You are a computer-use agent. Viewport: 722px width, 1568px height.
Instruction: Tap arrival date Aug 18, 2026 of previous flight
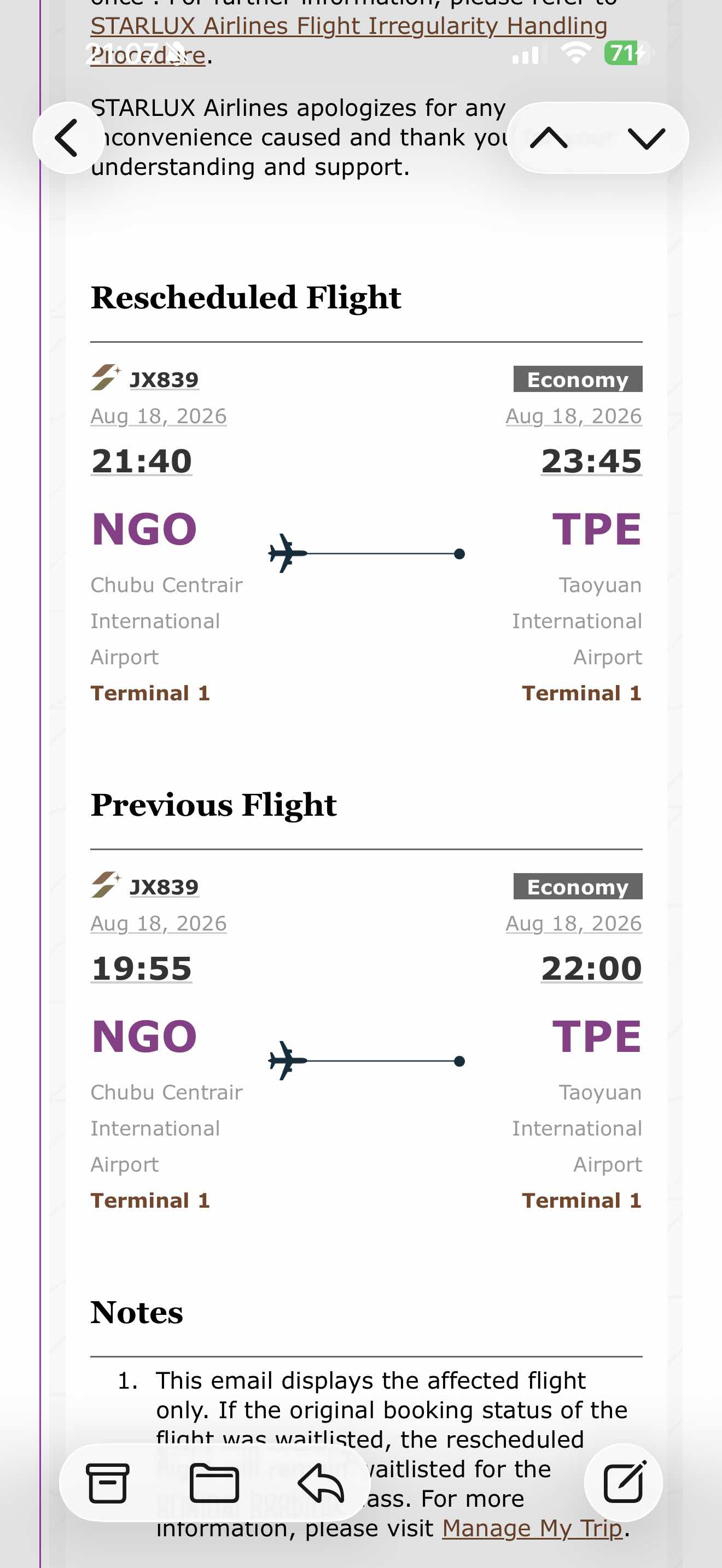[x=574, y=923]
